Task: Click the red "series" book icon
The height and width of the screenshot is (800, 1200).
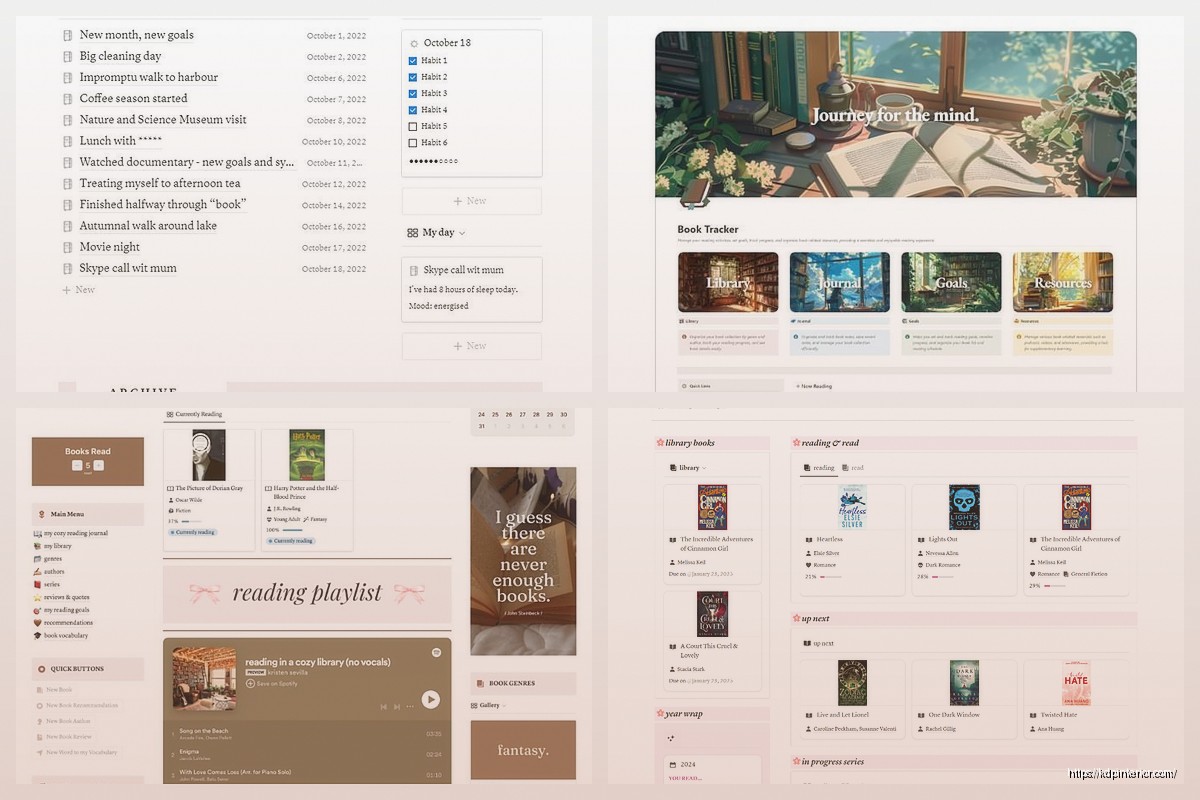Action: 37,584
